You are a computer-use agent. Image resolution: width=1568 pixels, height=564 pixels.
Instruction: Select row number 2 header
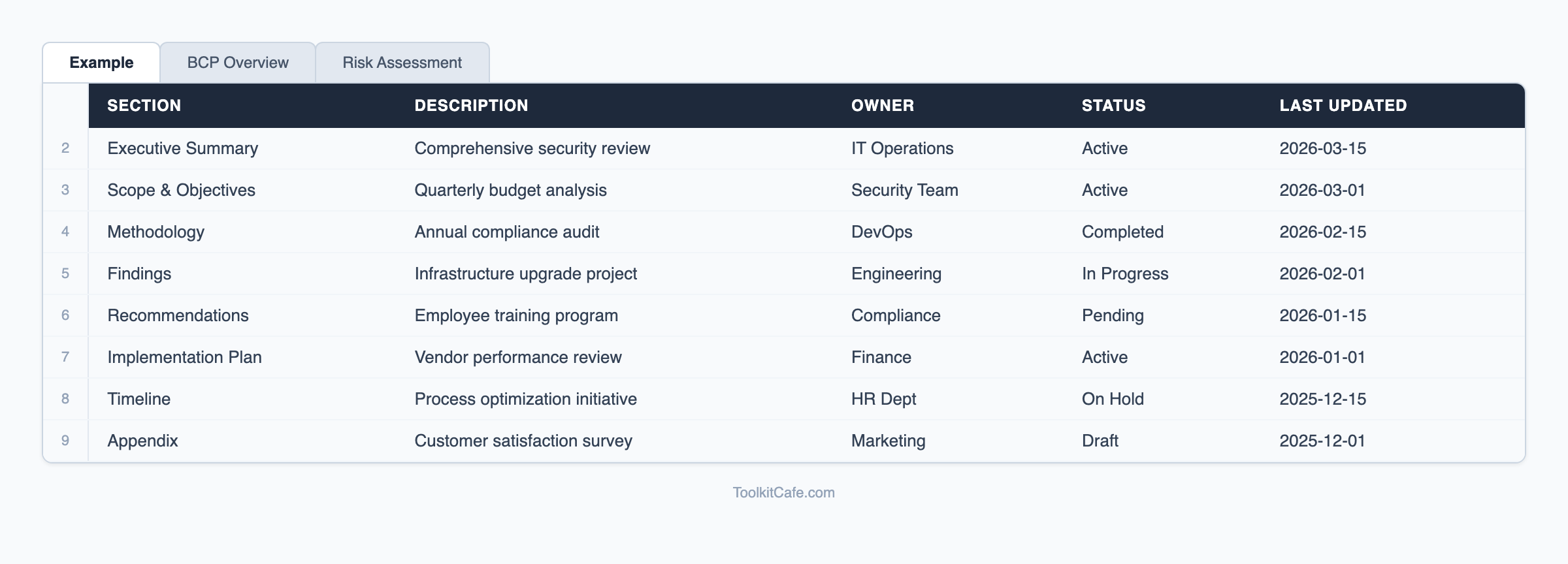65,148
